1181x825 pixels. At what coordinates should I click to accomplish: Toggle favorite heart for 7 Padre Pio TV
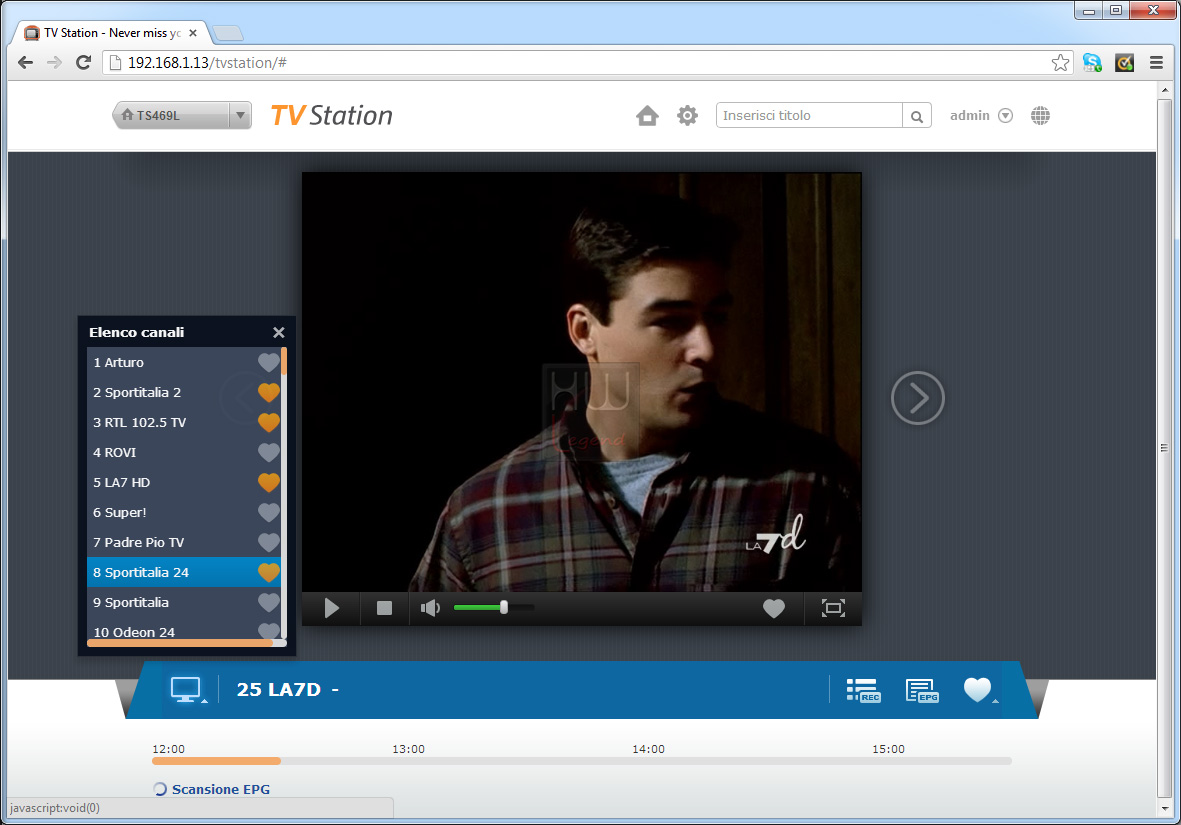(x=268, y=542)
